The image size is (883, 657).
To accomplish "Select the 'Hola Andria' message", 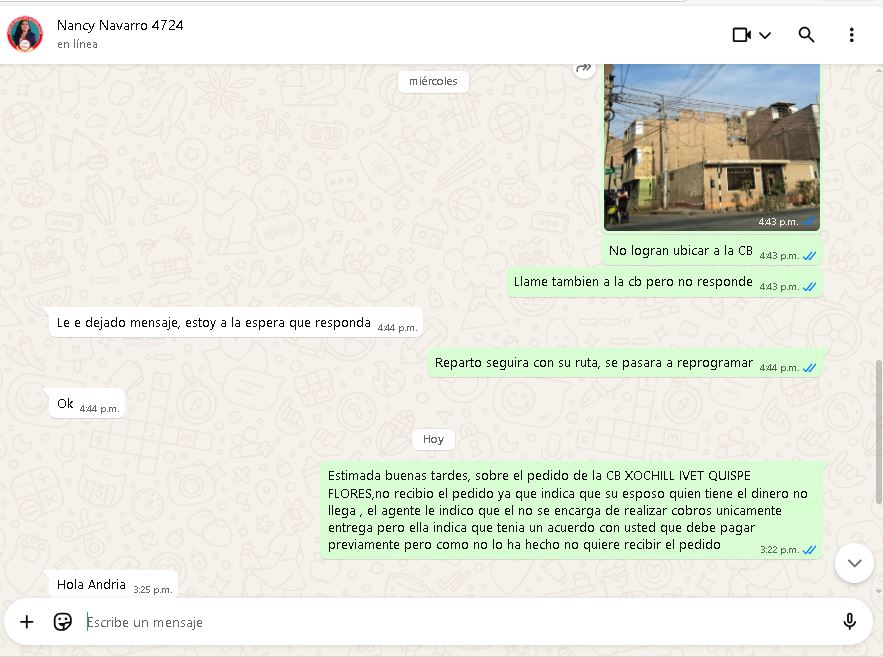I will [113, 584].
